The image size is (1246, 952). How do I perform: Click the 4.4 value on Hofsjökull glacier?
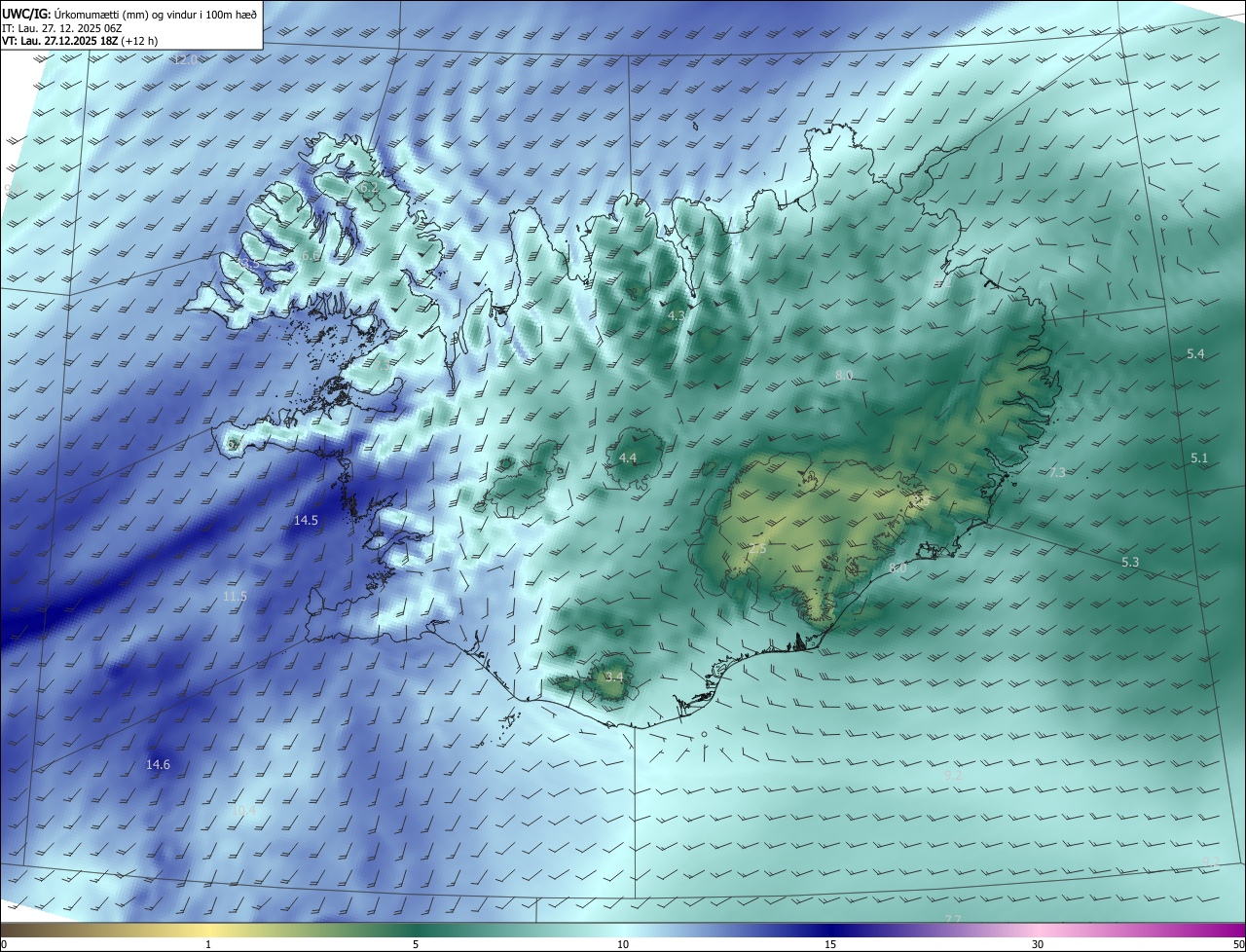click(x=628, y=458)
